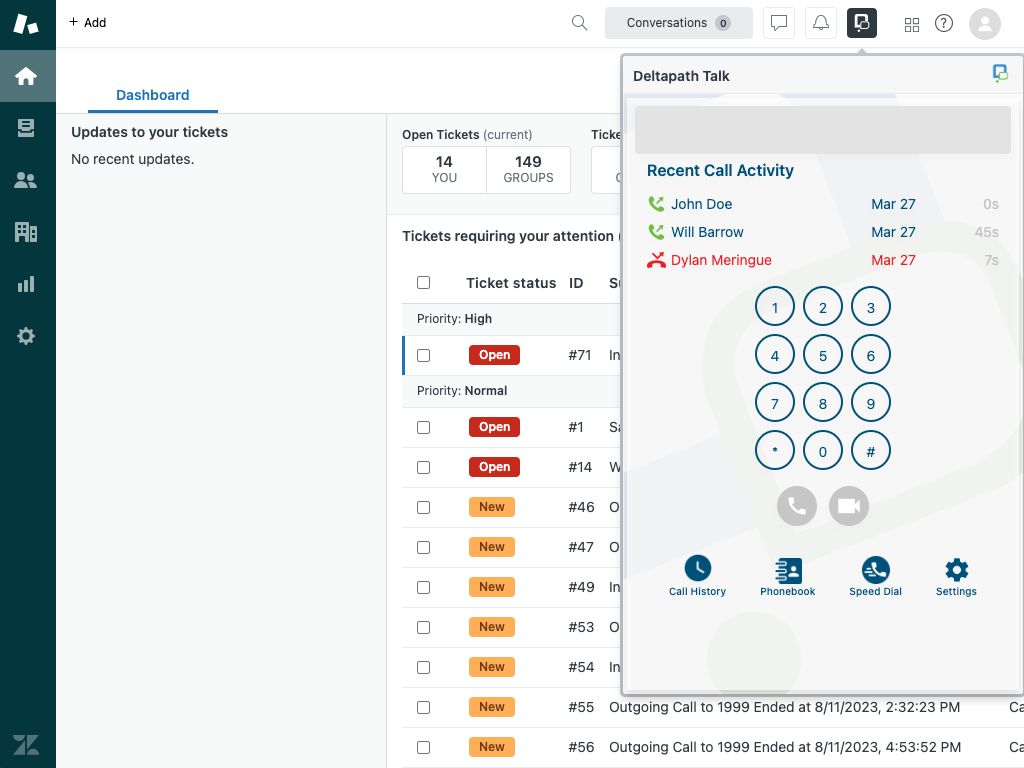Viewport: 1024px width, 768px height.
Task: Open Speed Dial in the phone panel
Action: pos(875,576)
